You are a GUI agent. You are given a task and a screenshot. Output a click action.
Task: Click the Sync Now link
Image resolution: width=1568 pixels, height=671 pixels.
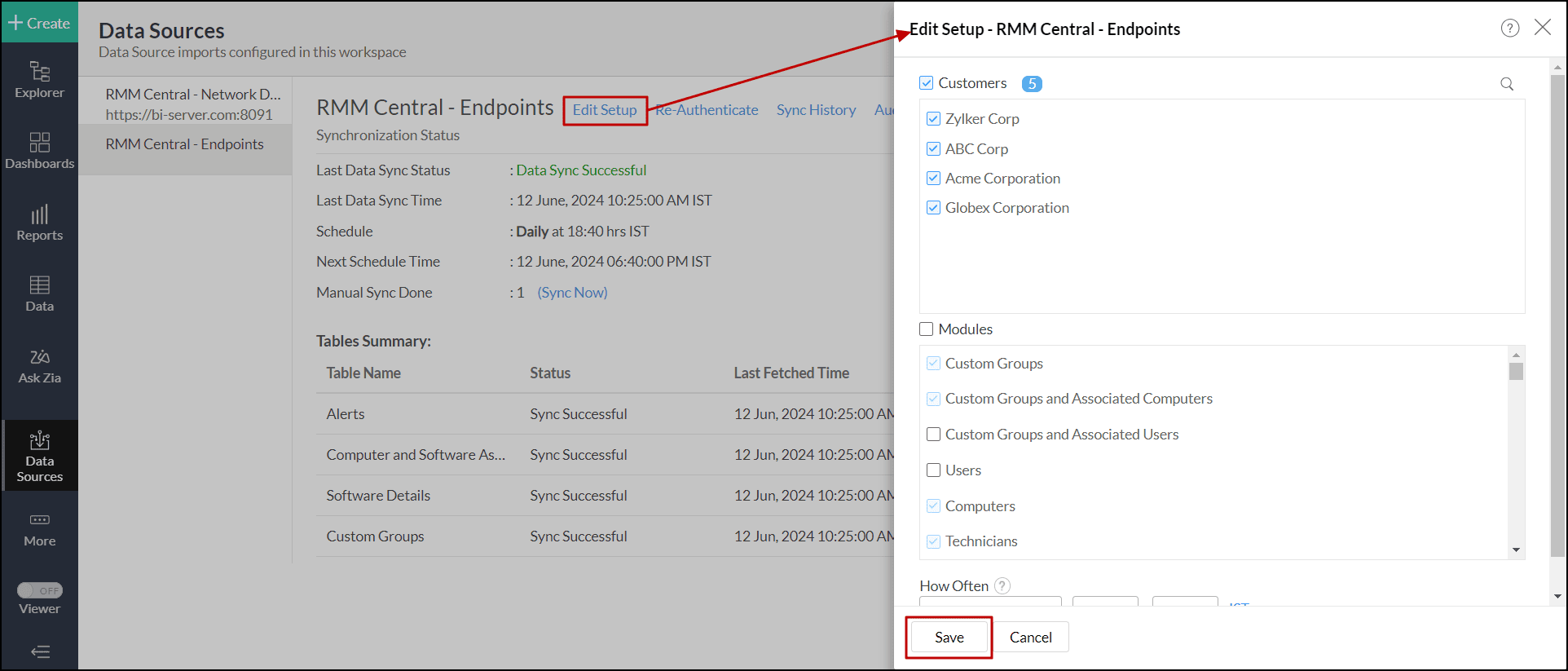[572, 293]
